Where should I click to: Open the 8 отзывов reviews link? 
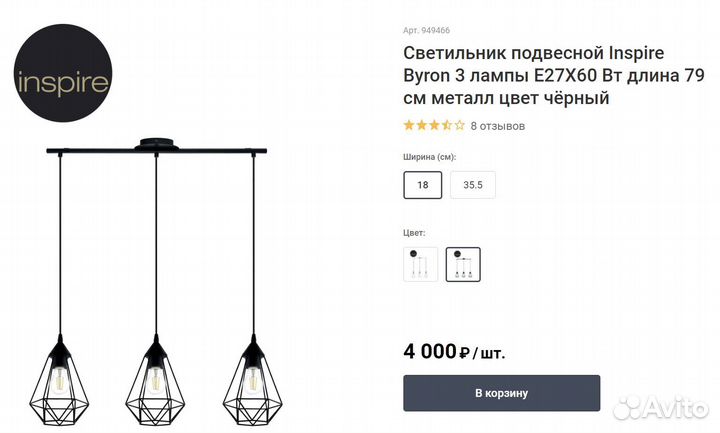497,126
